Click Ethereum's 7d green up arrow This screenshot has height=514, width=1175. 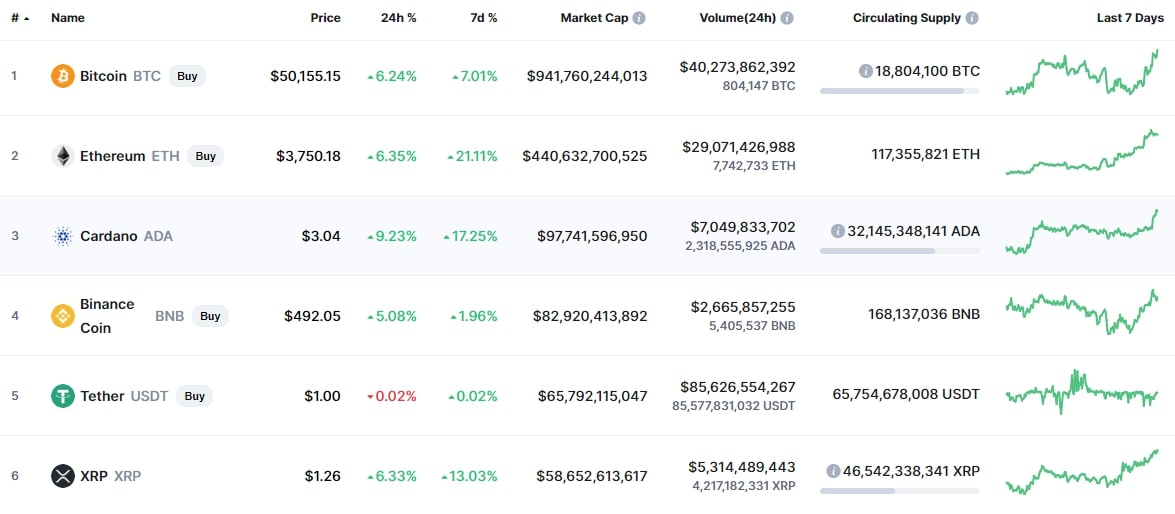click(450, 157)
